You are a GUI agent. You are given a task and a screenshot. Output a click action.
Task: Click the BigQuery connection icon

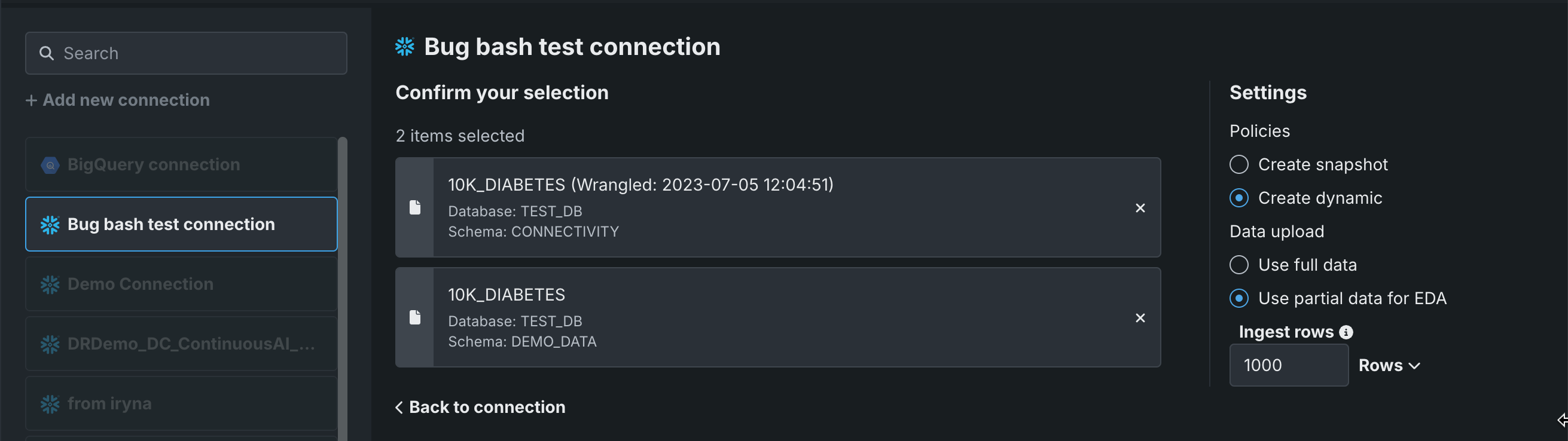[50, 165]
